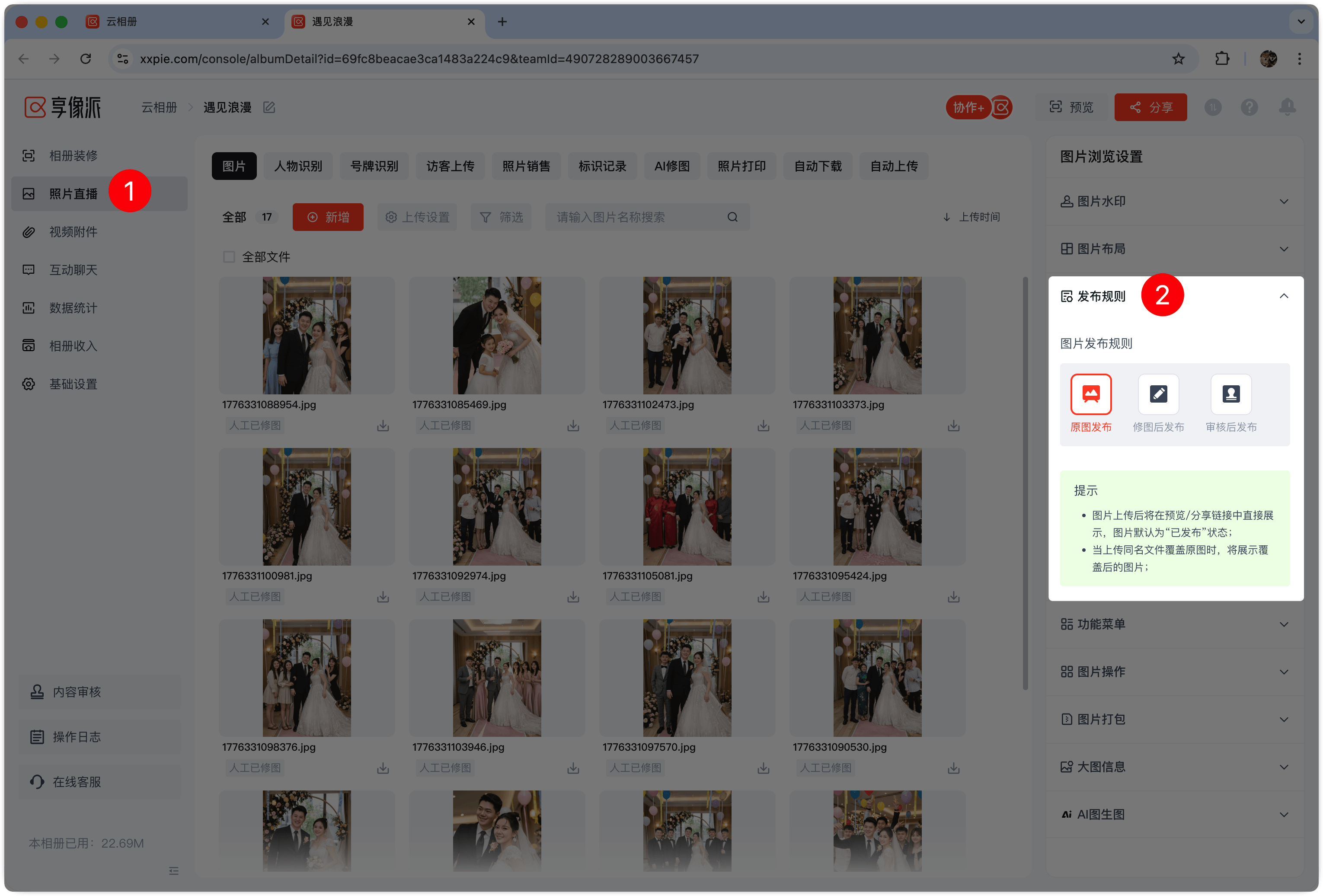Expand the 功能菜单 section
The image size is (1323, 896).
pos(1175,624)
